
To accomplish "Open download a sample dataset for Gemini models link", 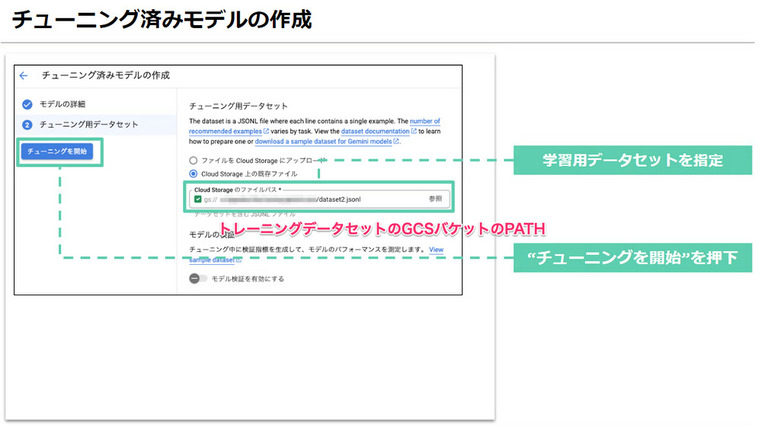I will pos(323,142).
